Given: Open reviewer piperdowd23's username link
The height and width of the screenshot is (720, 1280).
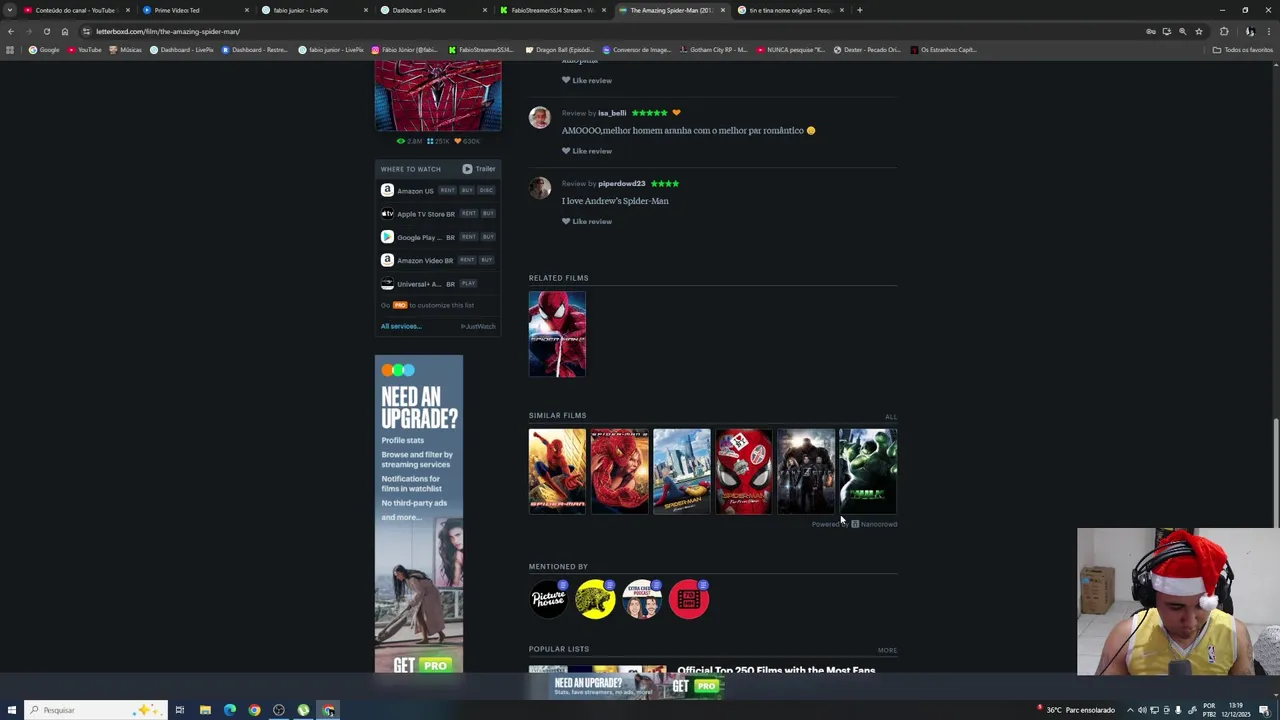Looking at the screenshot, I should (621, 184).
